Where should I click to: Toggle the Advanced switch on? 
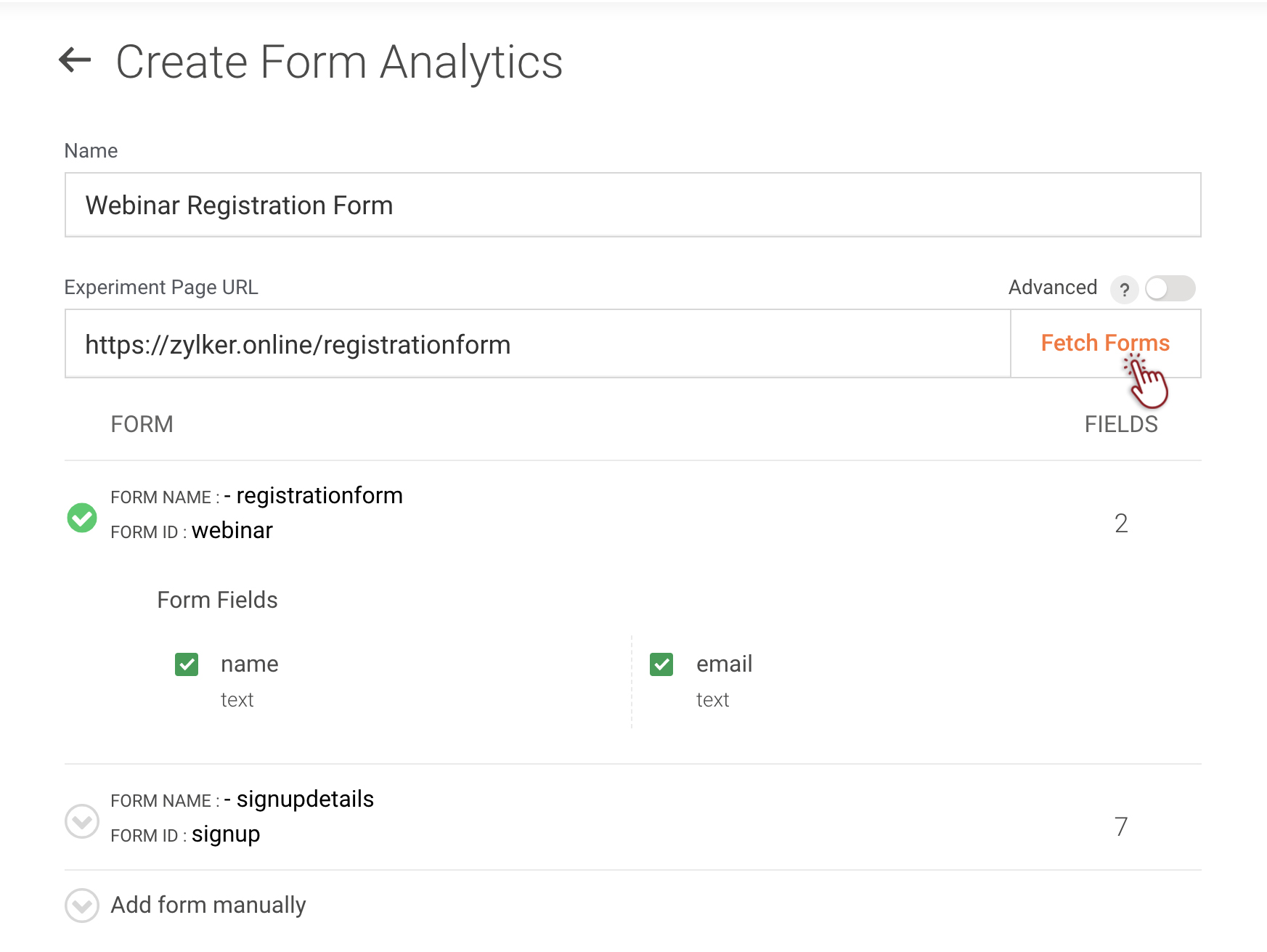(1170, 288)
